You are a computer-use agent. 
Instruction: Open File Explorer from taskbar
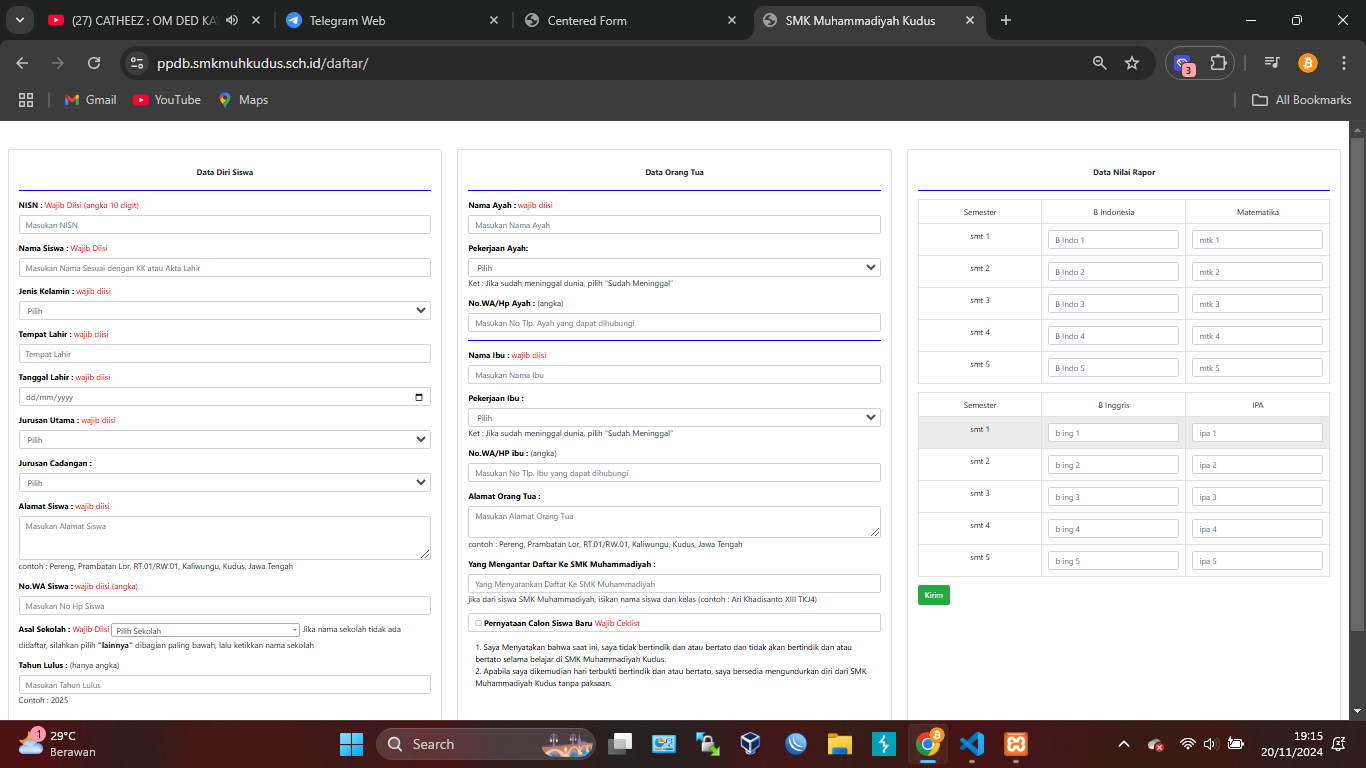[839, 744]
